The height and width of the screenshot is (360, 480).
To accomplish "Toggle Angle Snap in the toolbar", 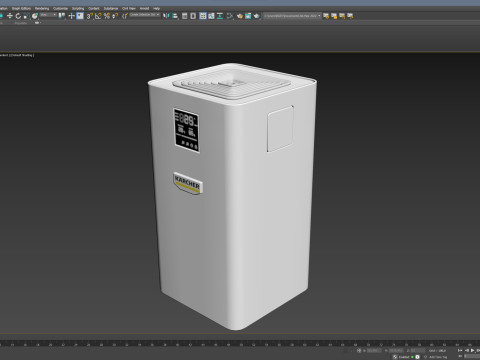I will coord(98,16).
